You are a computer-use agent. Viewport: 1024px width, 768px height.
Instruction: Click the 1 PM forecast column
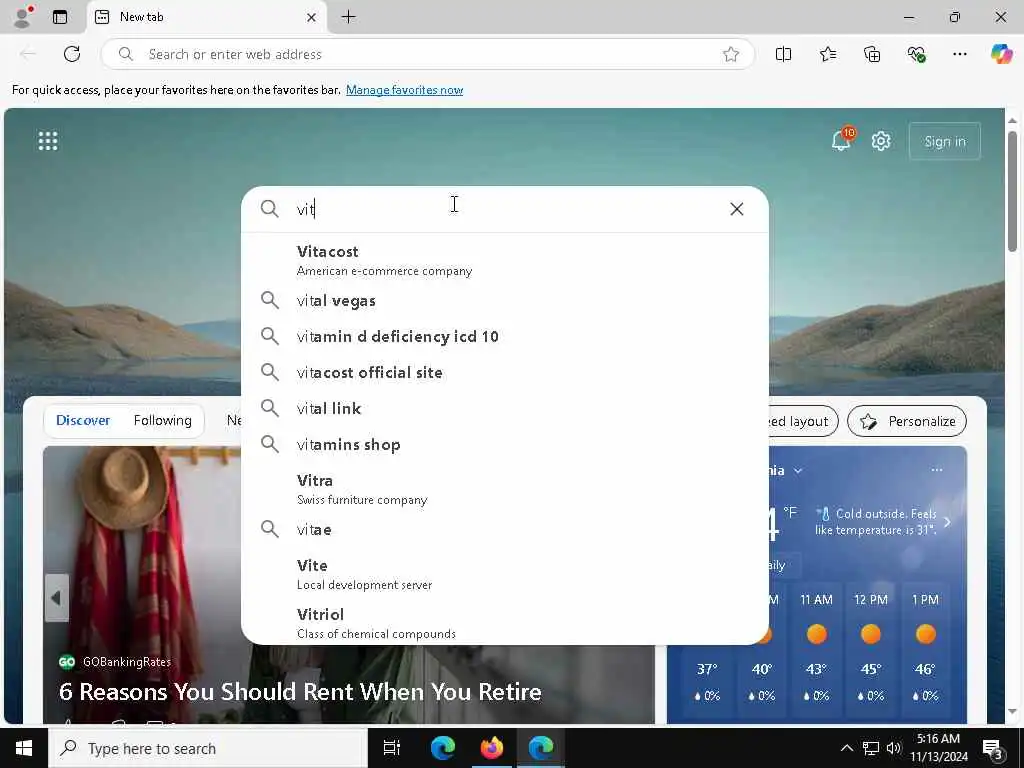[925, 649]
